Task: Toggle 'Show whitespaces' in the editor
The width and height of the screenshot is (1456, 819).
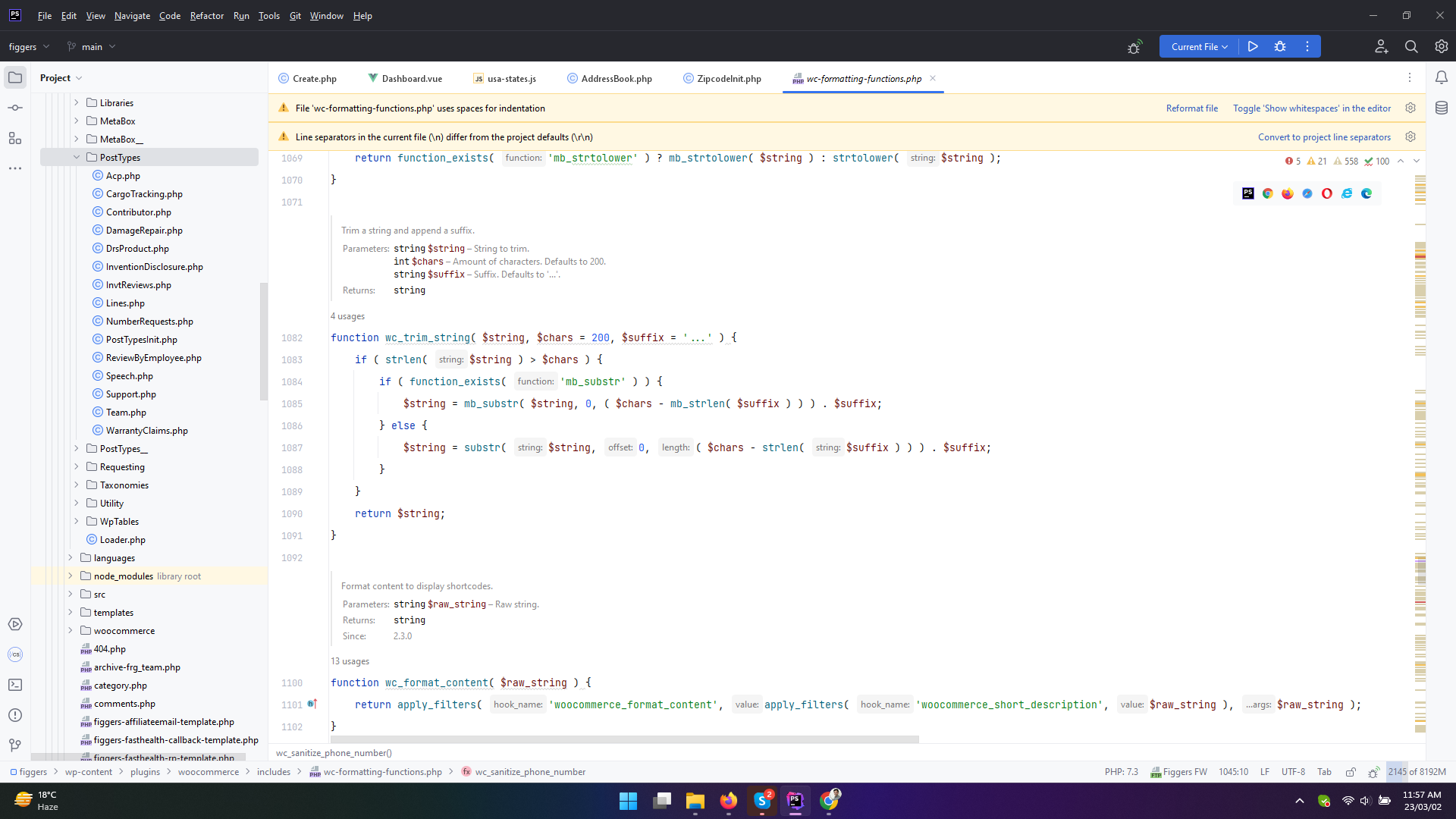Action: pos(1311,108)
